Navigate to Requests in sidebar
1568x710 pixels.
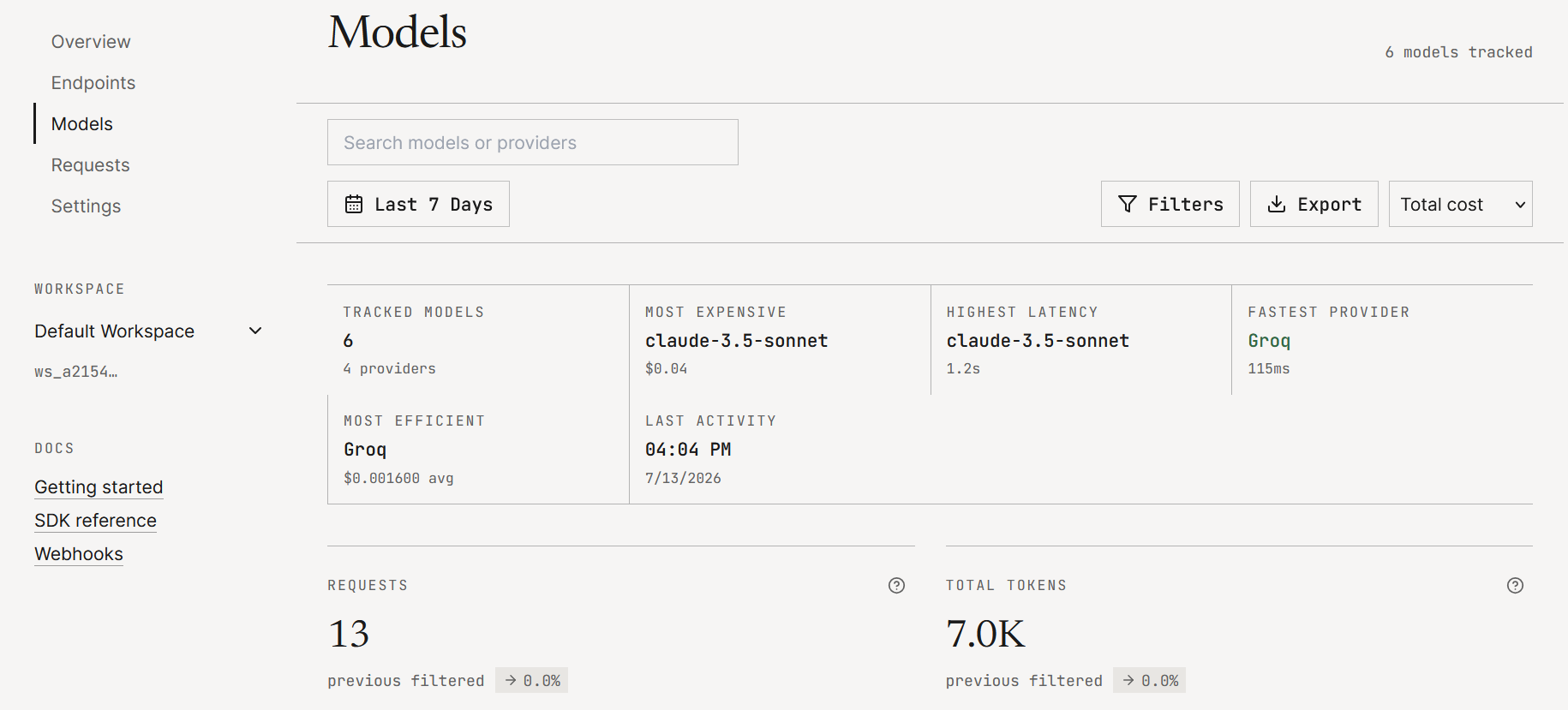pos(90,164)
